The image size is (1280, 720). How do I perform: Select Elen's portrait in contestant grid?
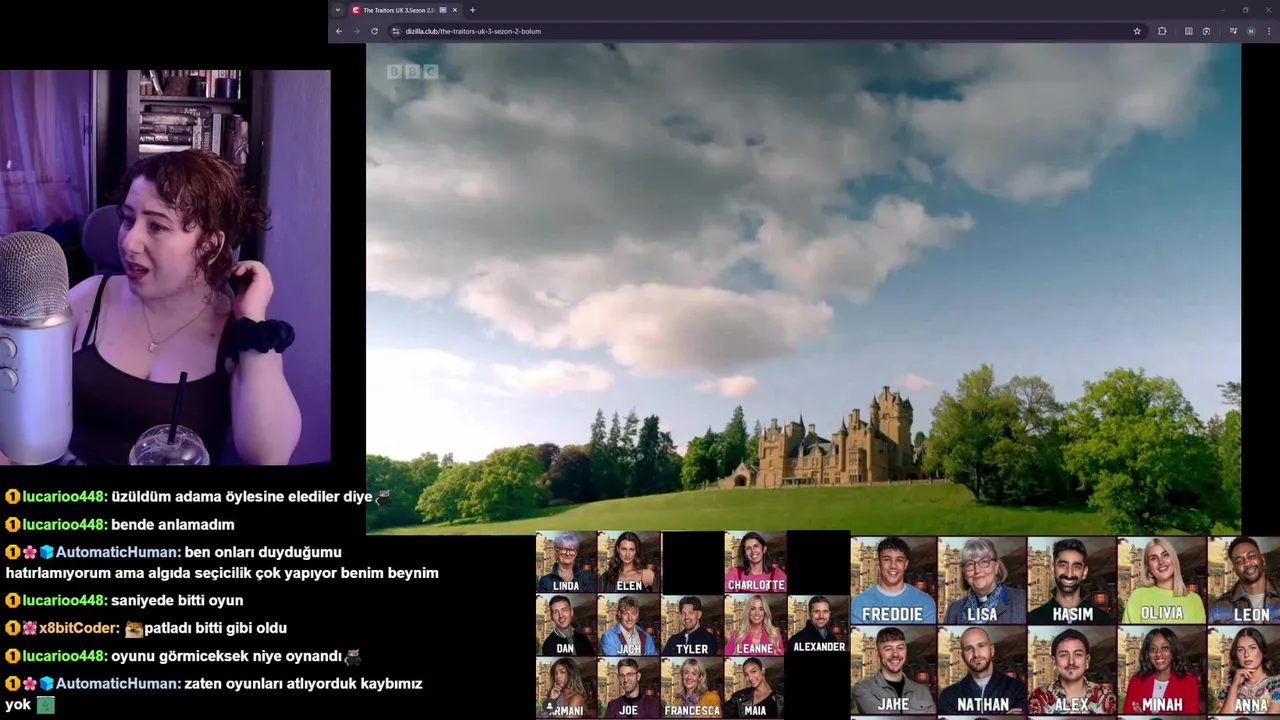click(629, 562)
